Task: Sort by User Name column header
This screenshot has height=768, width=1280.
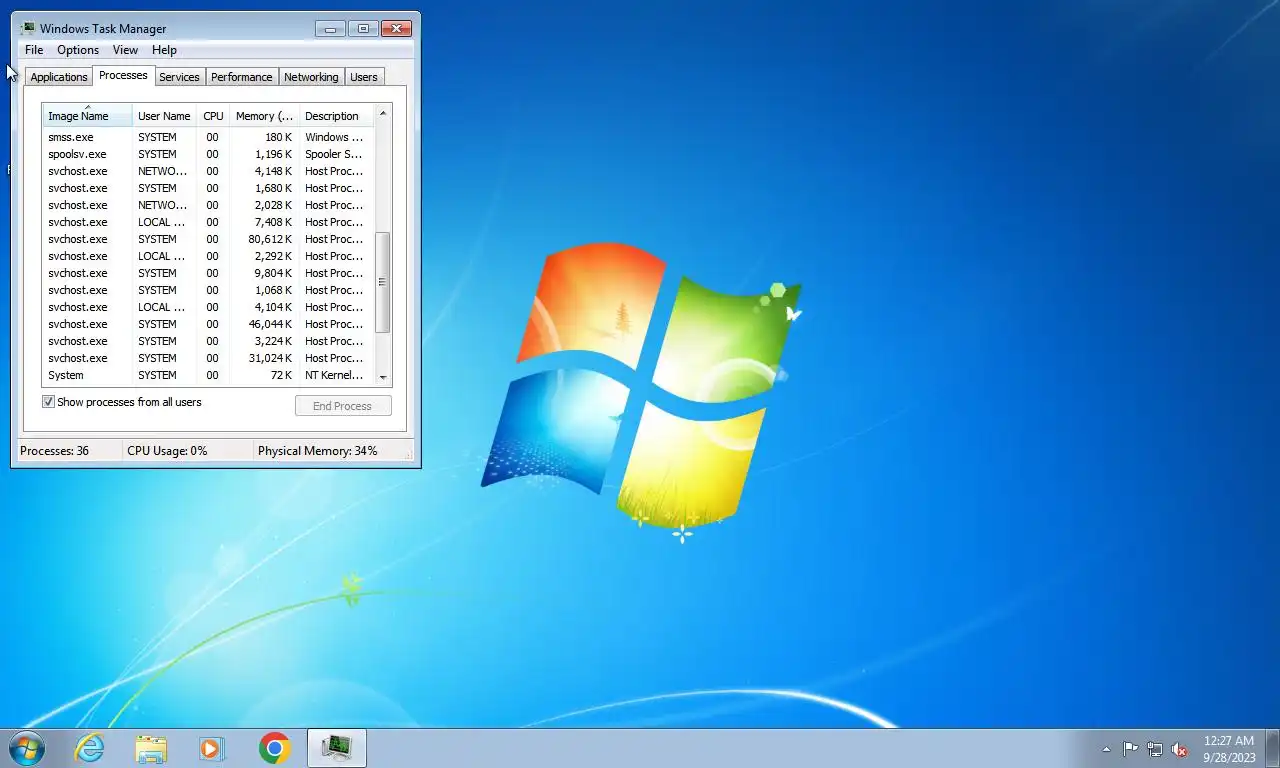Action: tap(164, 116)
